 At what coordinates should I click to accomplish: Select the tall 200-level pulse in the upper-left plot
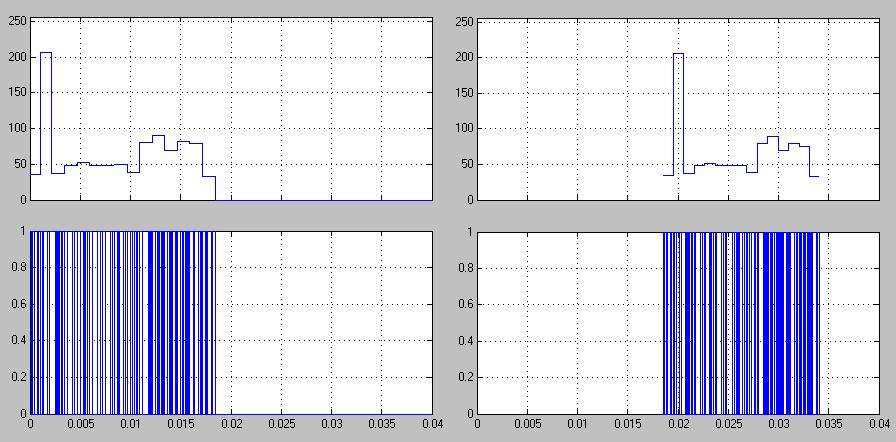(x=46, y=113)
